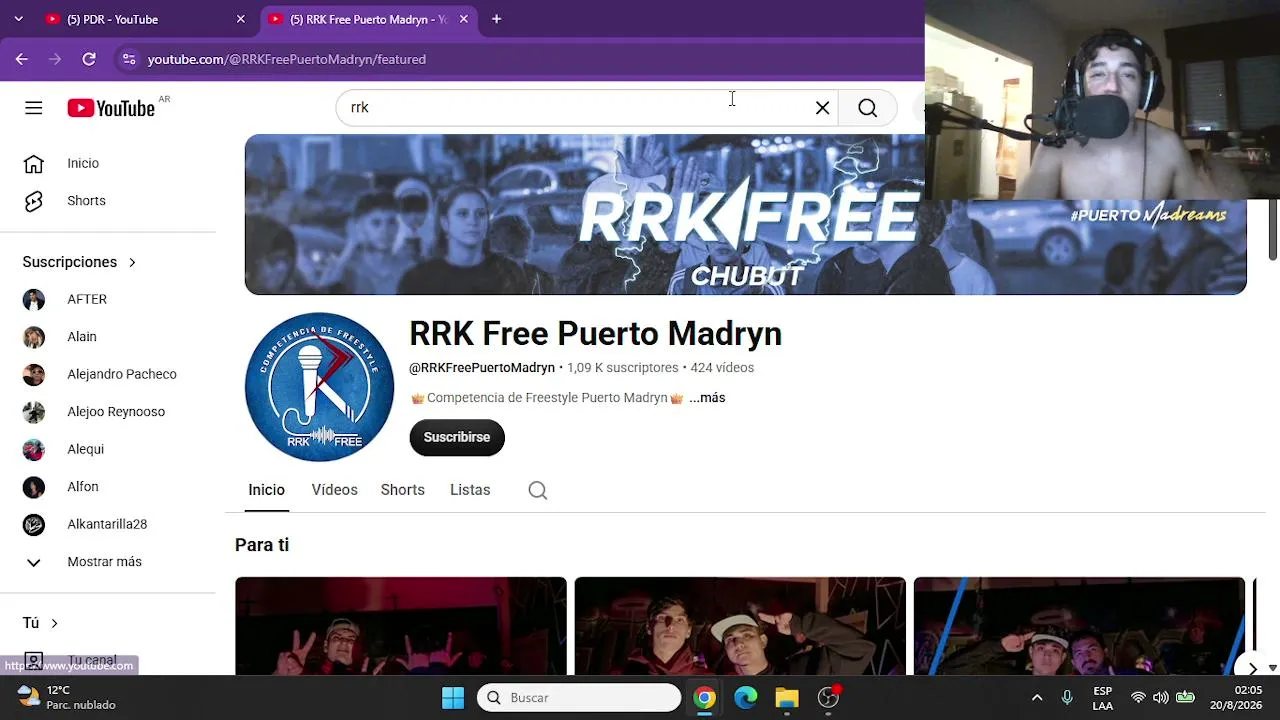Open the first Para ti video thumbnail
The image size is (1280, 720).
(x=401, y=626)
